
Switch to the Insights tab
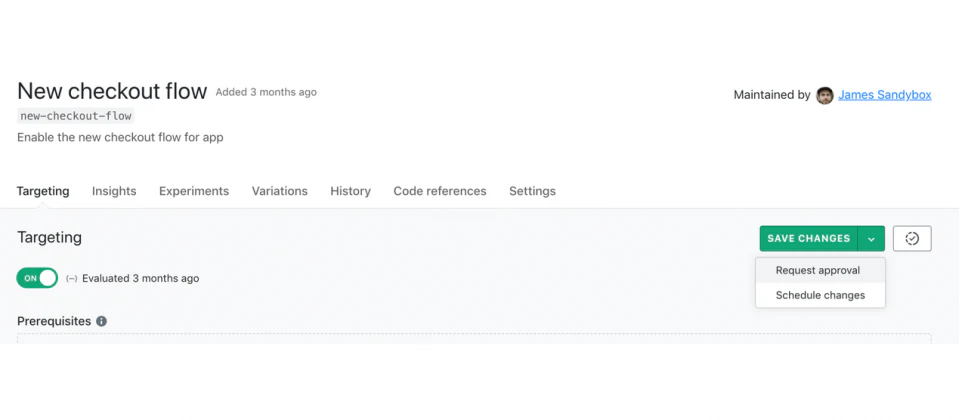click(114, 191)
